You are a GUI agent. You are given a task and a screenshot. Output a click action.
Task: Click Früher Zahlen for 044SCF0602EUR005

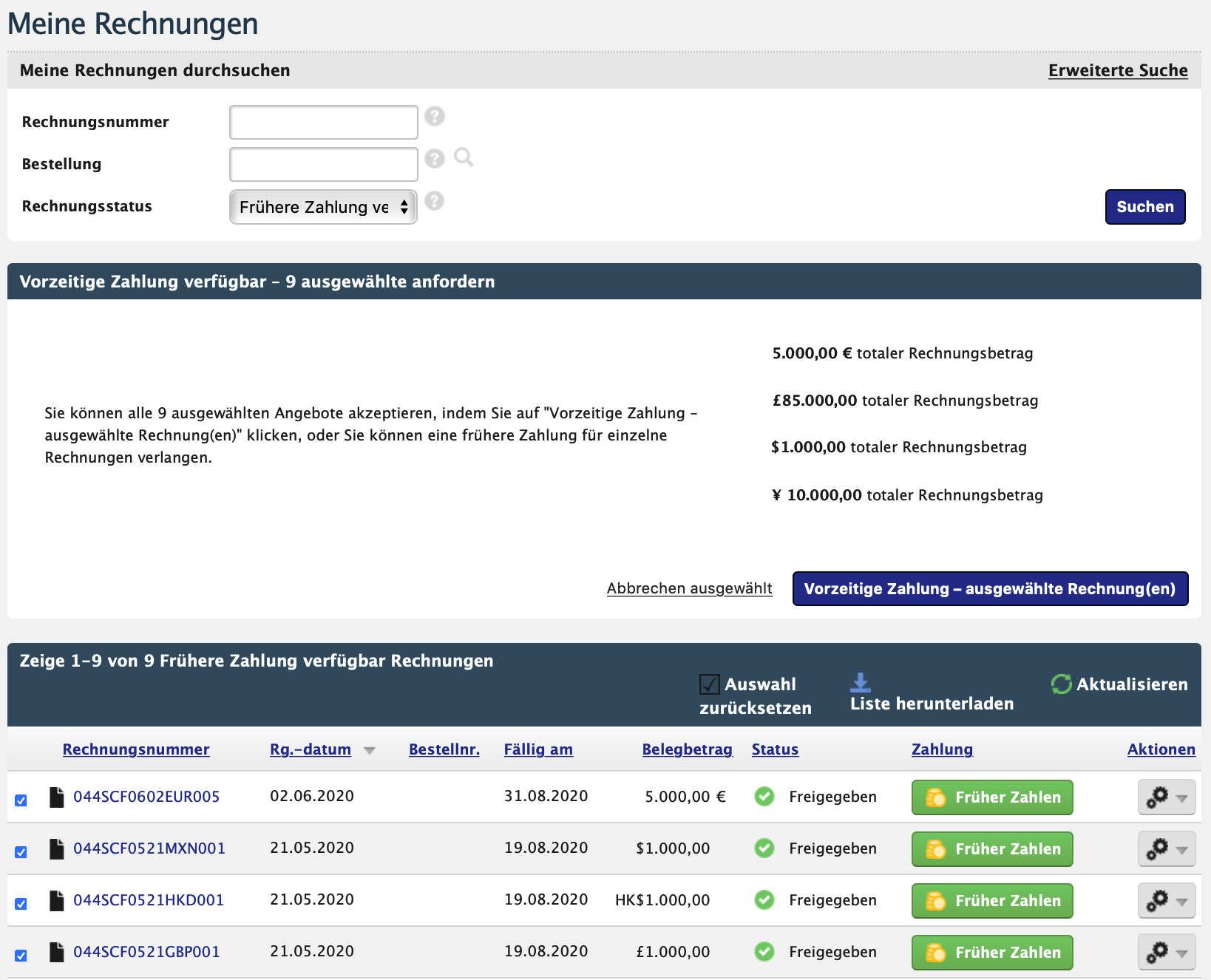[x=992, y=797]
